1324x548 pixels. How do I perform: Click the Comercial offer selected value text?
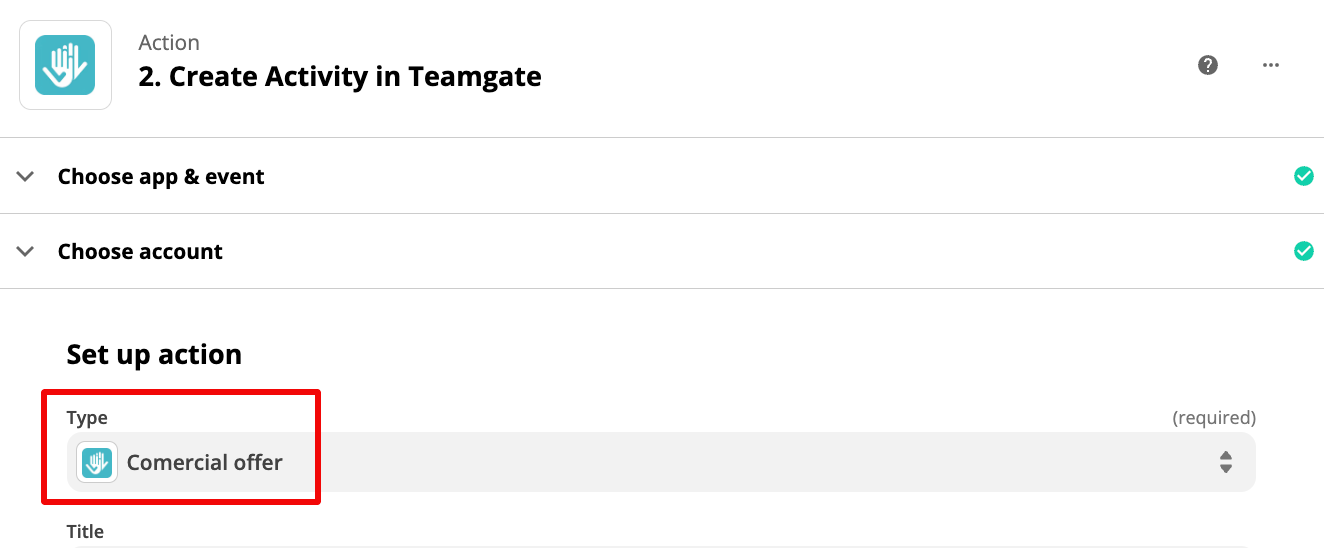(205, 463)
